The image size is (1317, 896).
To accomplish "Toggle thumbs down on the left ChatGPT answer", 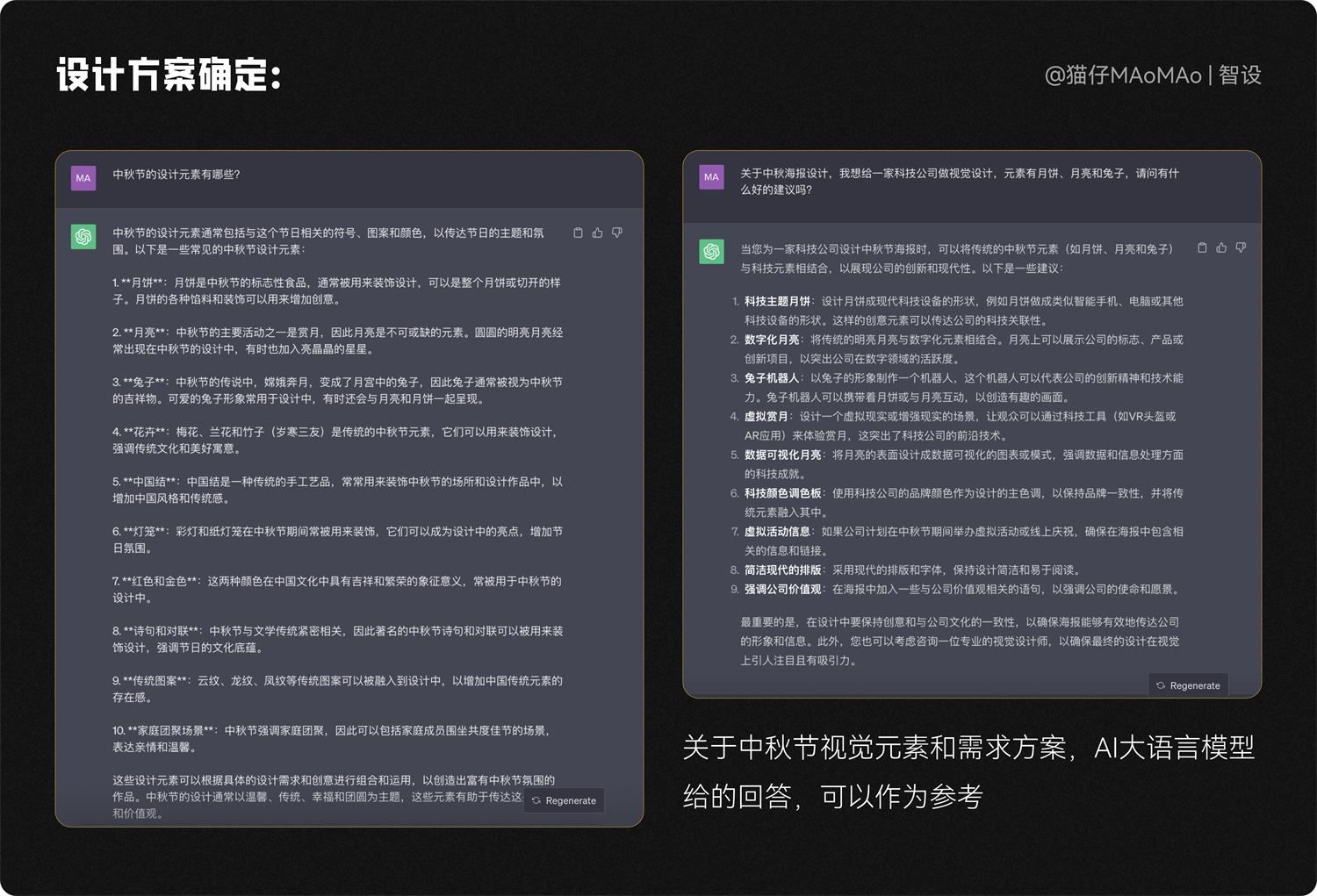I will point(616,233).
